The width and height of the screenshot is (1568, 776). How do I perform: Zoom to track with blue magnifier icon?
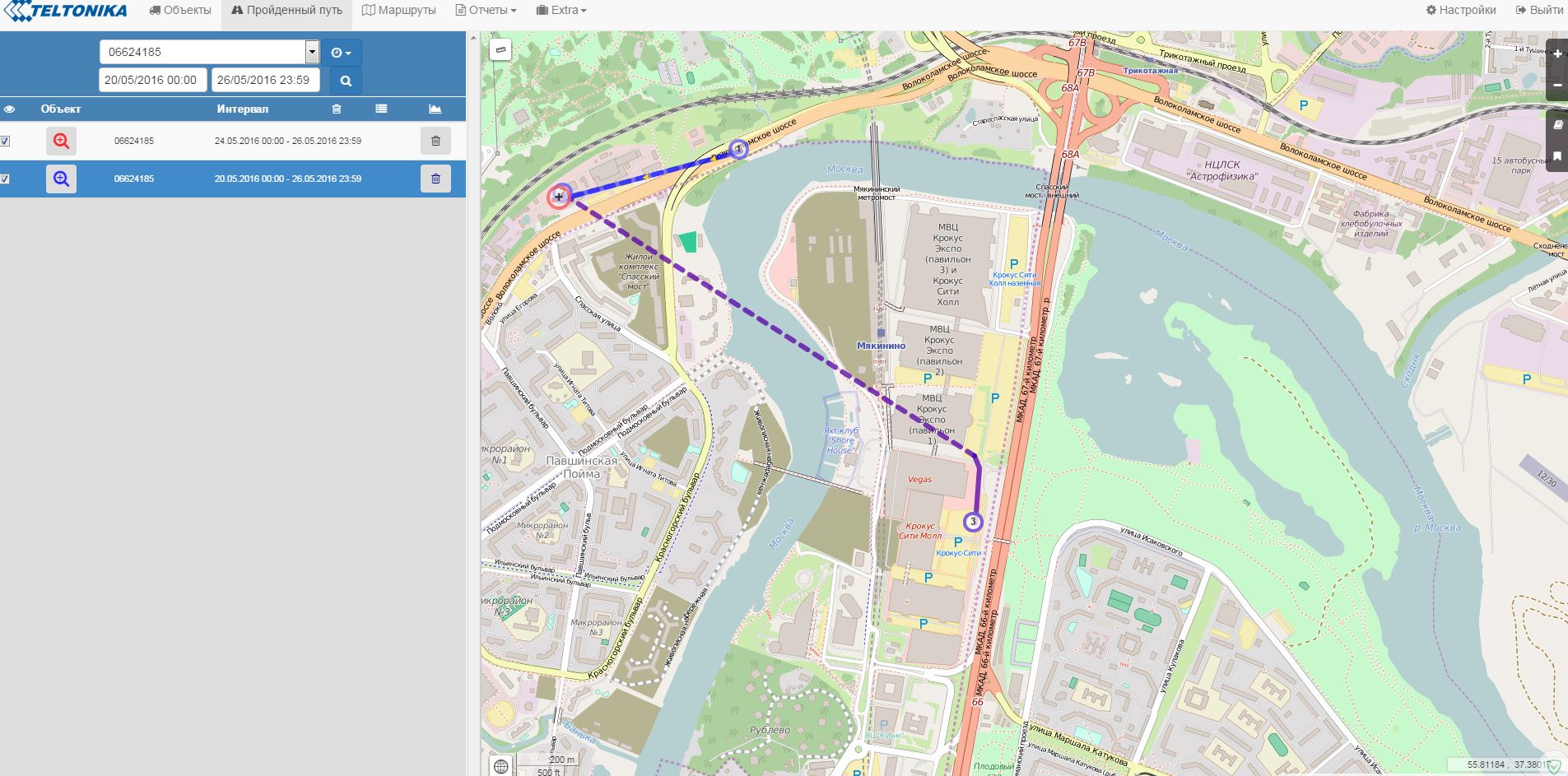tap(61, 179)
